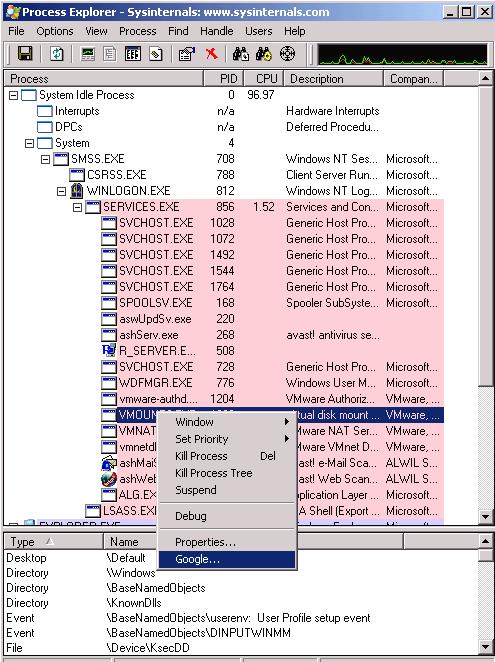Open the Find menu
Image resolution: width=495 pixels, height=662 pixels.
(x=178, y=31)
